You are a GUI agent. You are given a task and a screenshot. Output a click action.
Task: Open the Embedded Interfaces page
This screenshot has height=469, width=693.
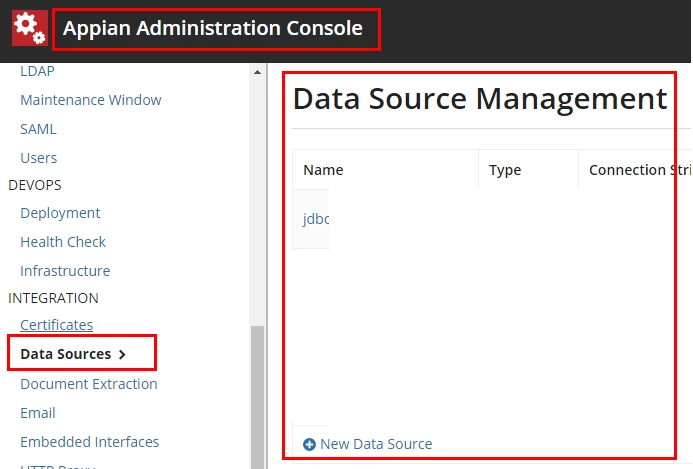tap(90, 442)
